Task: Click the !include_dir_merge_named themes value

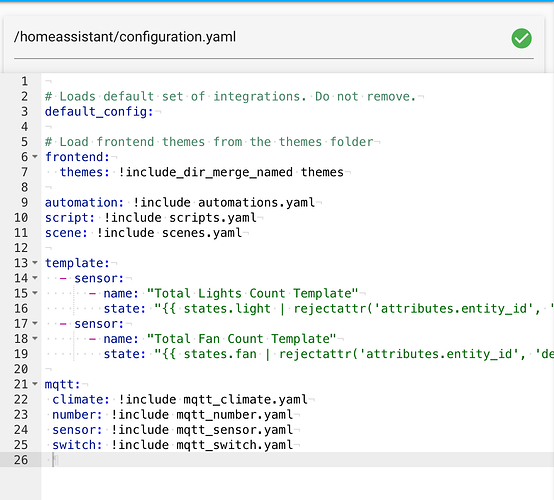Action: [231, 172]
